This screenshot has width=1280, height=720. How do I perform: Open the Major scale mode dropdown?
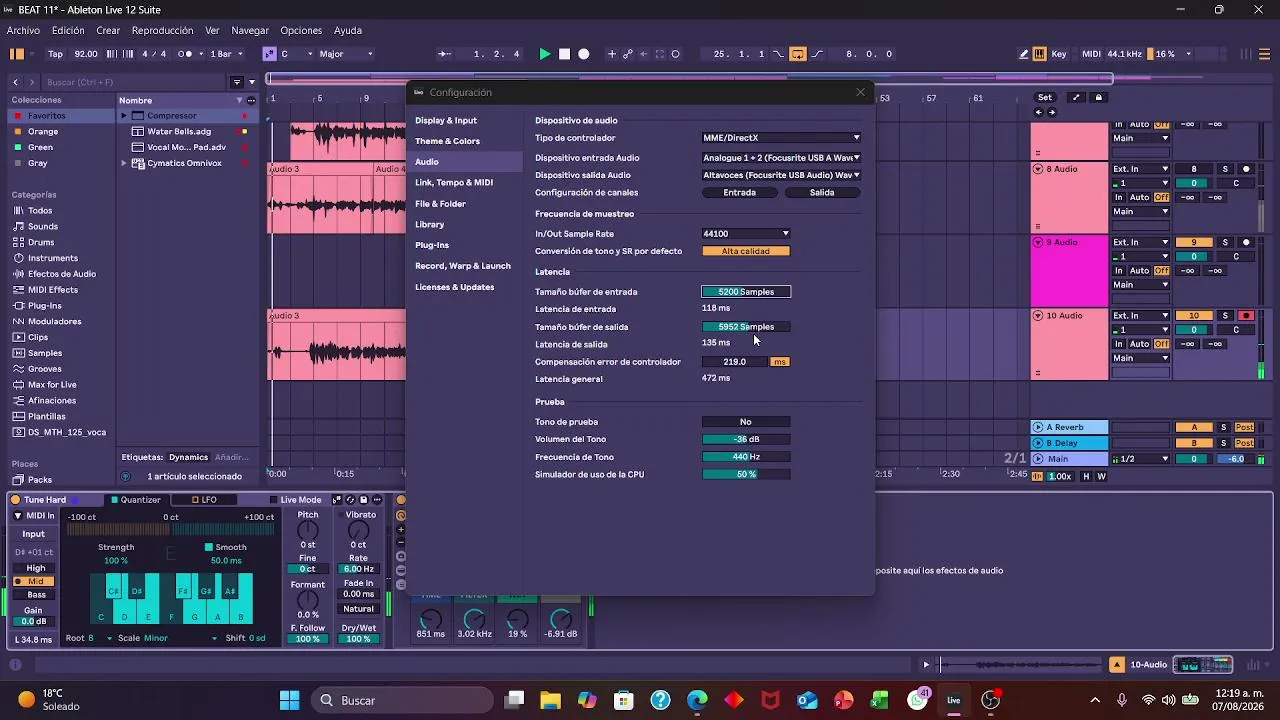click(346, 54)
